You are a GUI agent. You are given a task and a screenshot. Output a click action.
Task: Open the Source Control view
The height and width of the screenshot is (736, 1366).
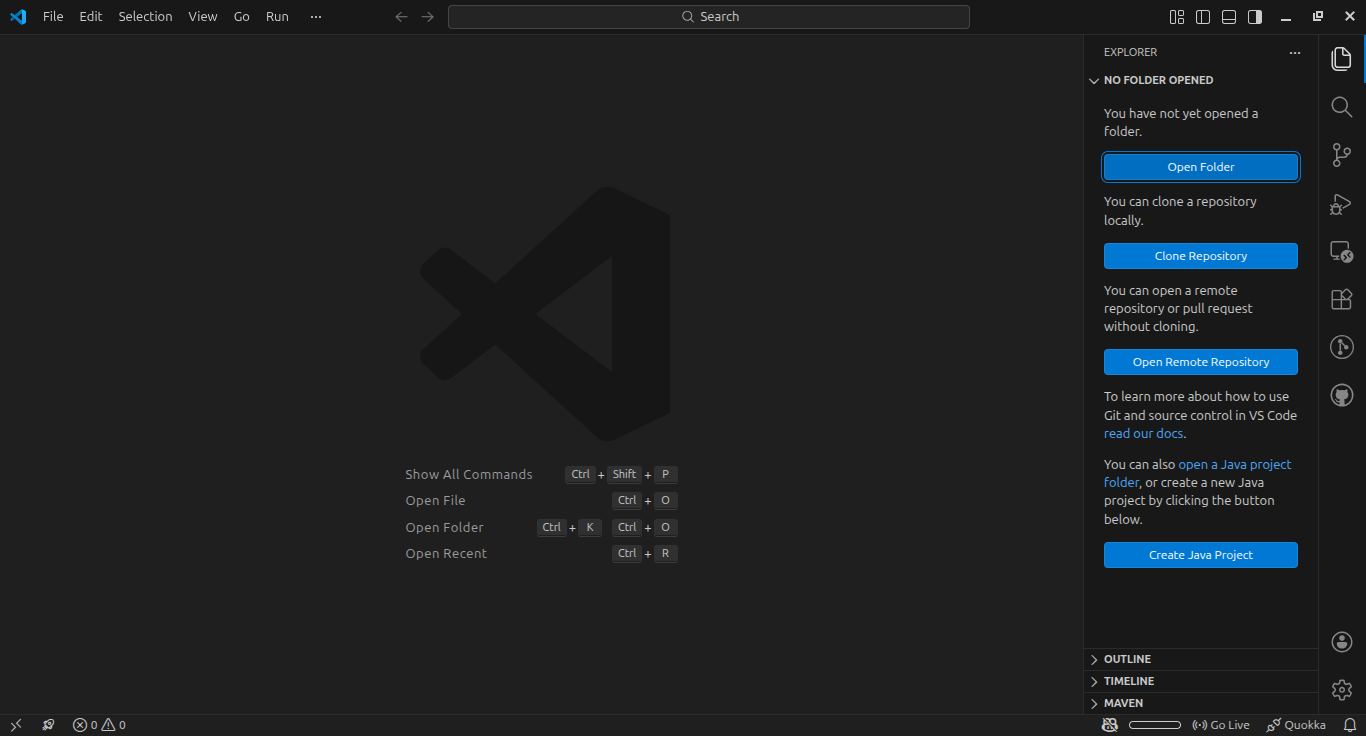tap(1342, 155)
